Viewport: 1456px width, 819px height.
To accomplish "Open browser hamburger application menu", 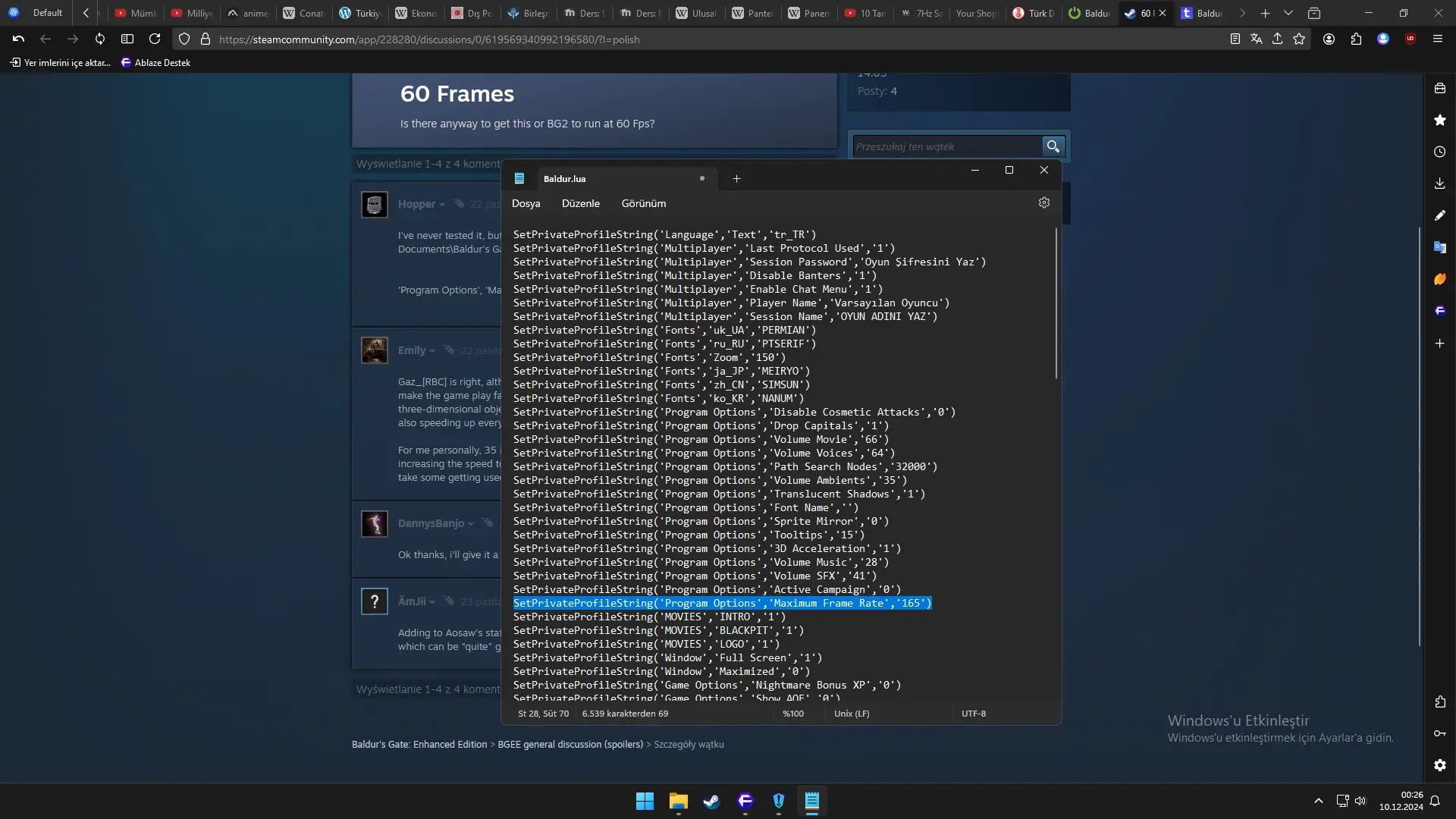I will [1438, 39].
